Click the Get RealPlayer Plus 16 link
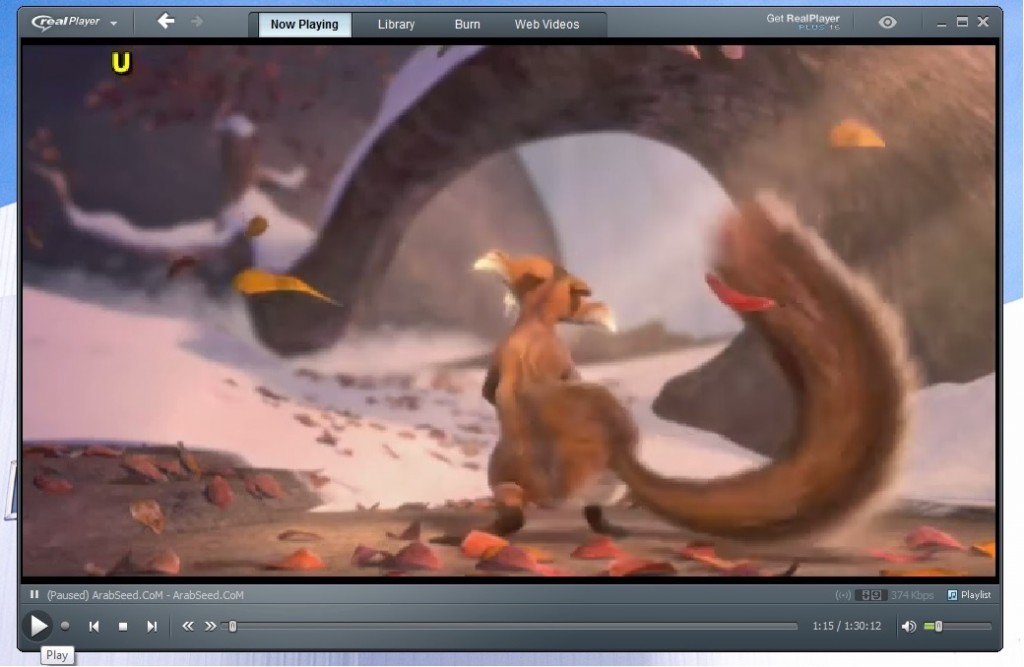The height and width of the screenshot is (667, 1024). [x=803, y=22]
